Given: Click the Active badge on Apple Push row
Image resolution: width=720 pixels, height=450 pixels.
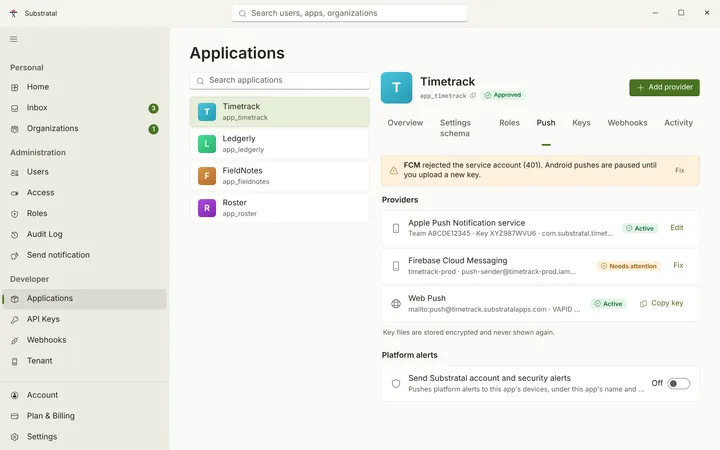Looking at the screenshot, I should (x=640, y=228).
